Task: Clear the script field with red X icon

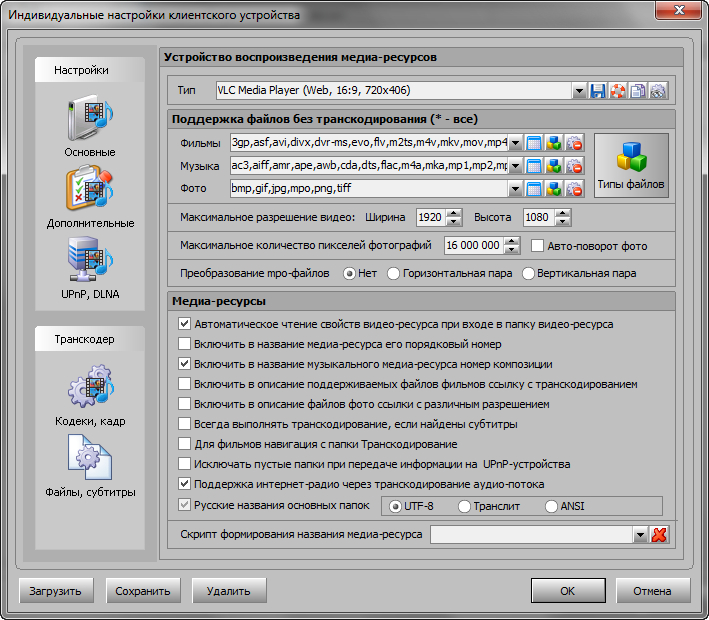Action: point(659,535)
